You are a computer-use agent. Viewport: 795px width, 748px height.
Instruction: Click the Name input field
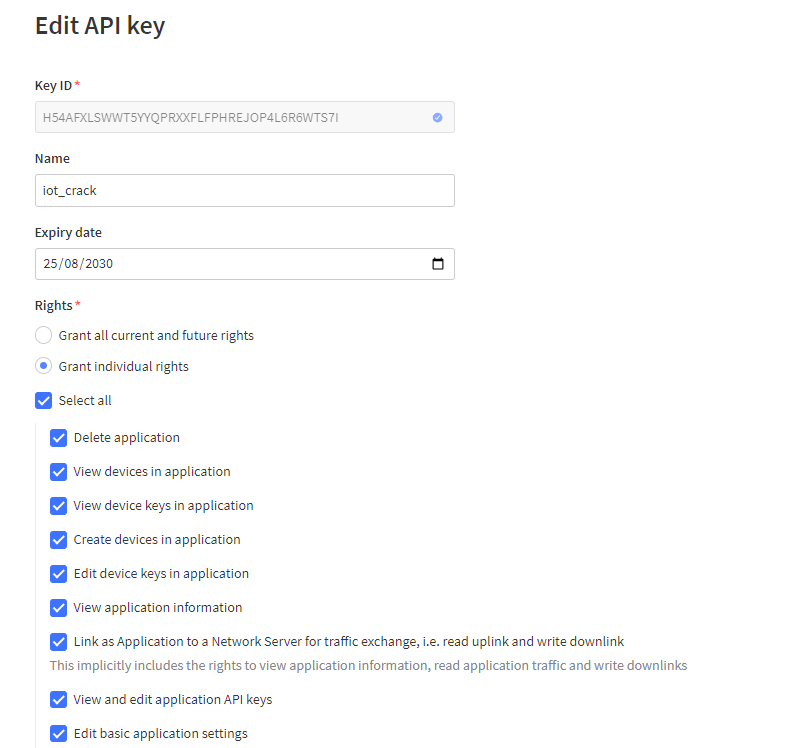[244, 190]
